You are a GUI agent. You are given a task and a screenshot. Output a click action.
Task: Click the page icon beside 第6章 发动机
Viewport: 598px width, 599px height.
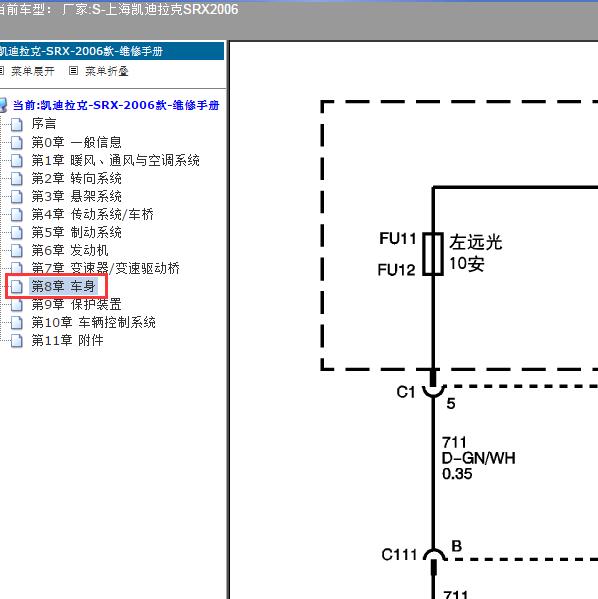coord(16,250)
